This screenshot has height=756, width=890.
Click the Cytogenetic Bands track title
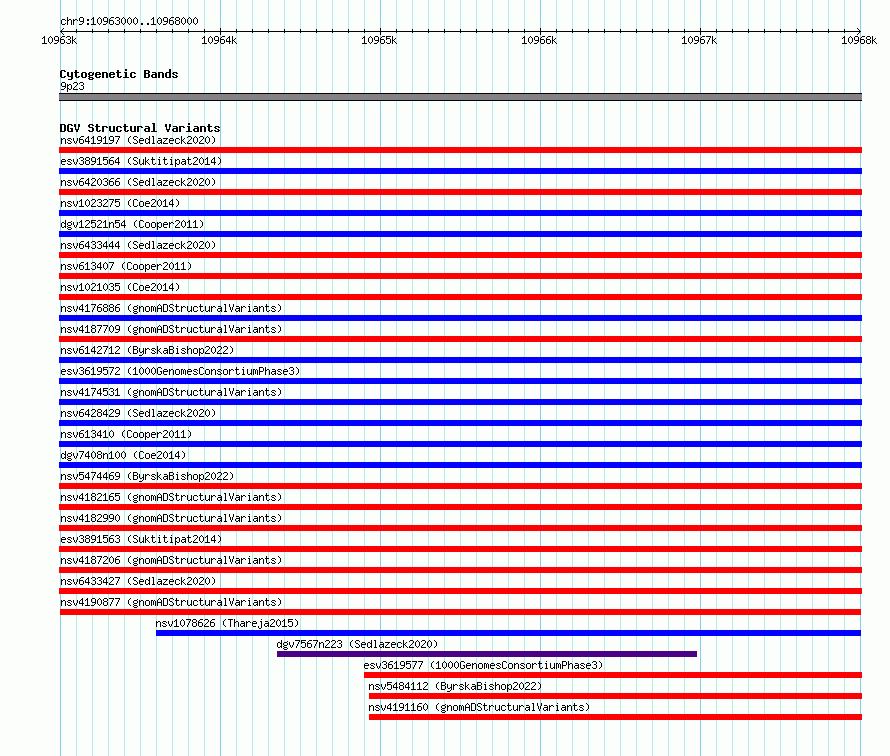point(119,74)
